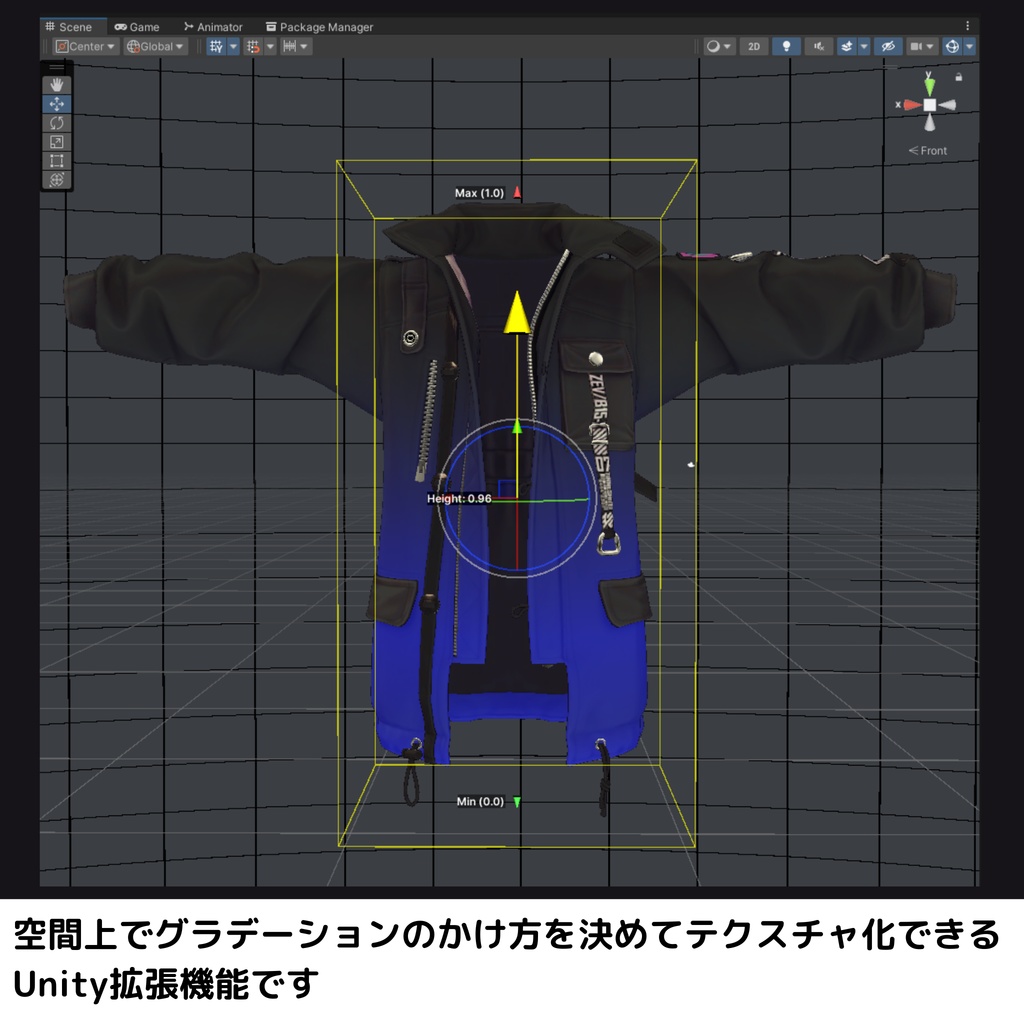Viewport: 1024px width, 1024px height.
Task: Toggle scene lighting
Action: click(786, 46)
